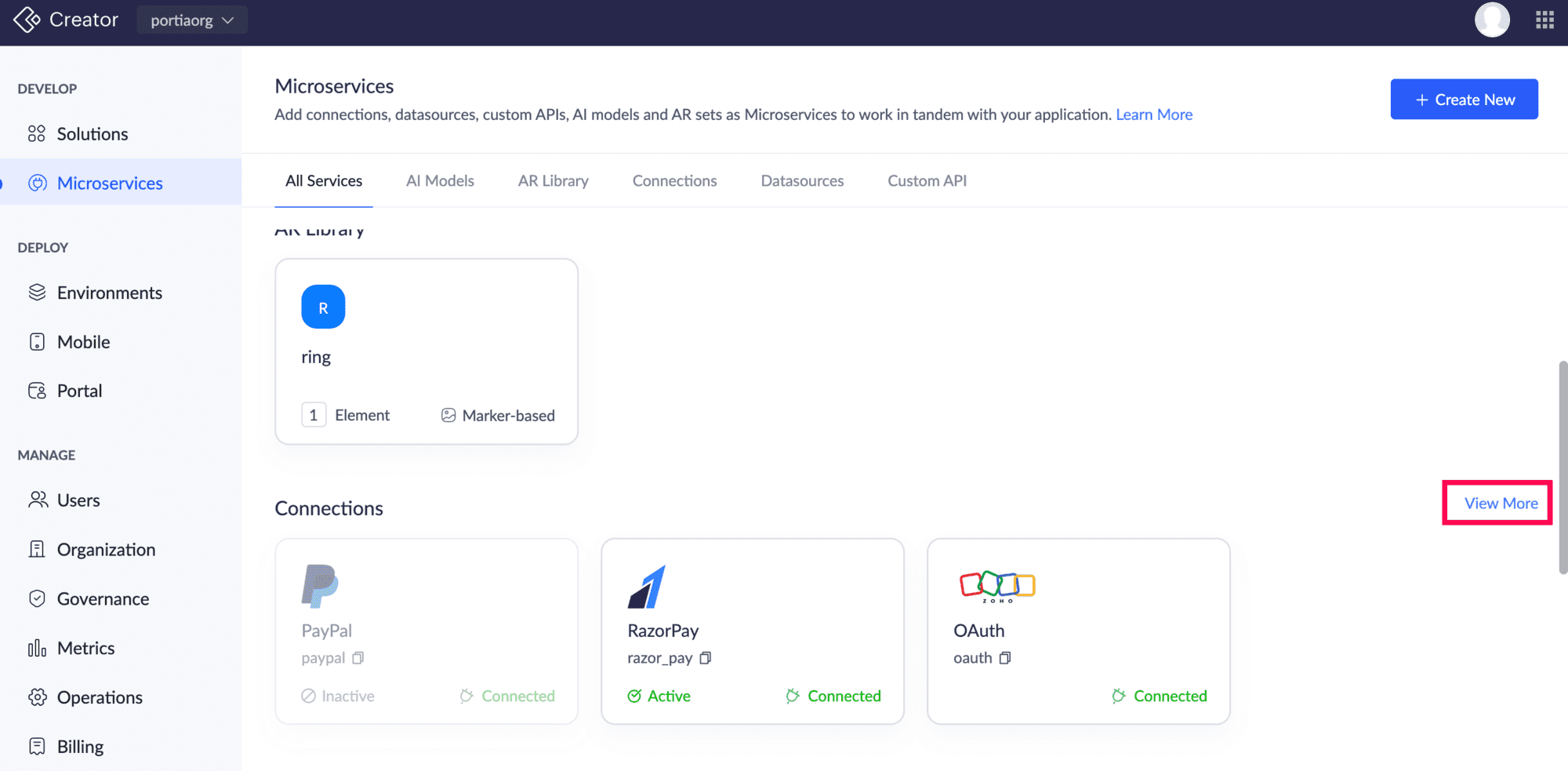Click the Governance shield icon

pos(37,598)
